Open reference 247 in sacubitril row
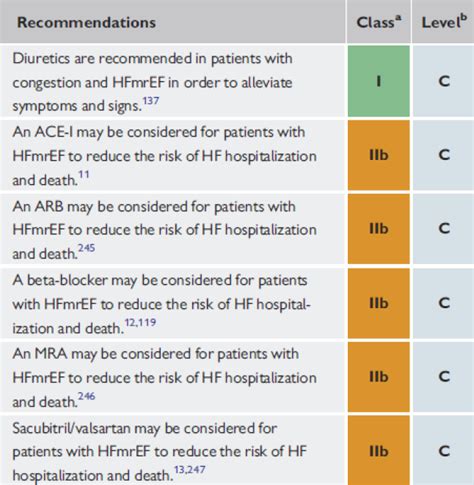This screenshot has height=485, width=474. click(x=196, y=470)
